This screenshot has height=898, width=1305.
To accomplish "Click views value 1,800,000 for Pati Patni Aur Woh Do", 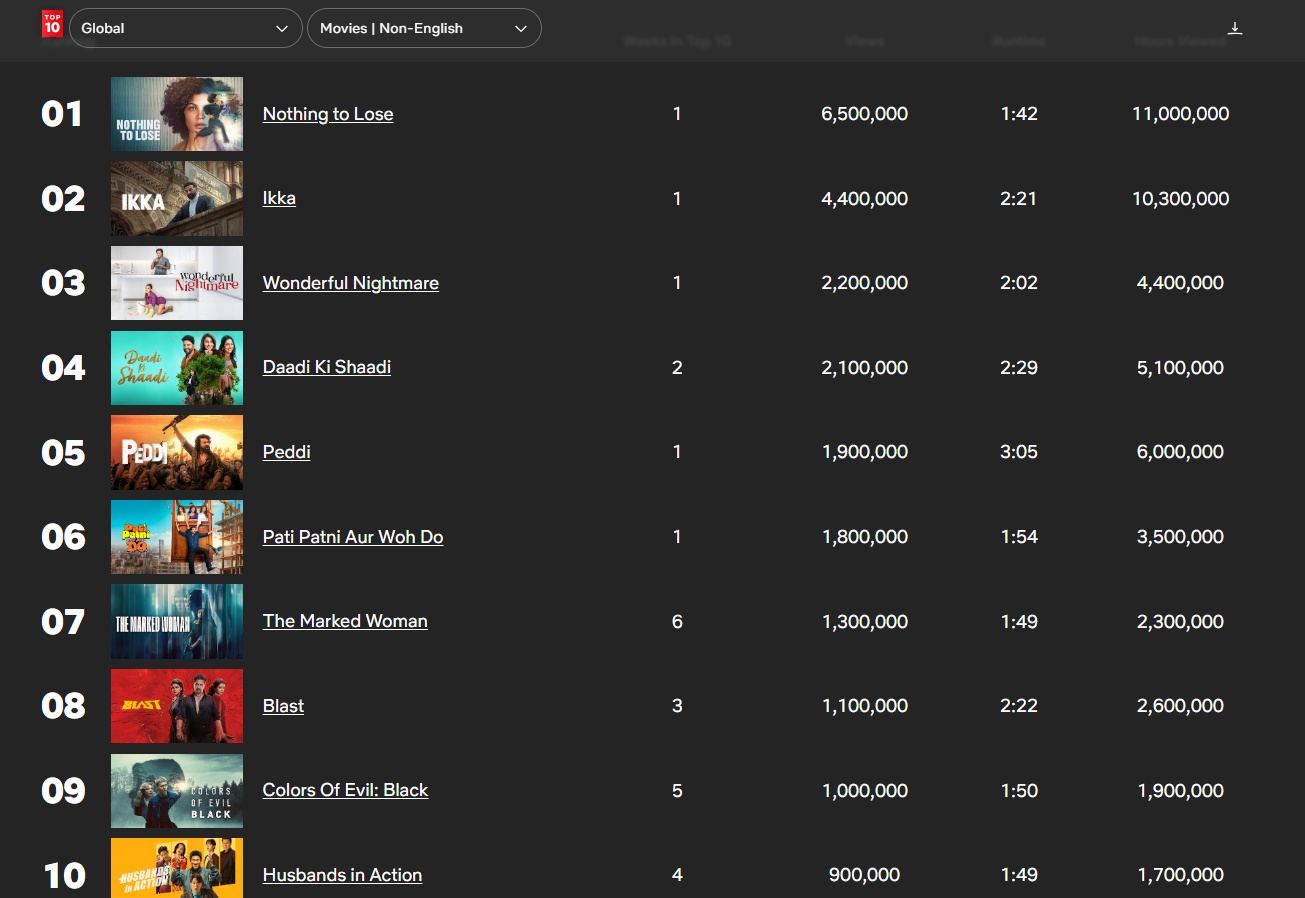I will (865, 537).
